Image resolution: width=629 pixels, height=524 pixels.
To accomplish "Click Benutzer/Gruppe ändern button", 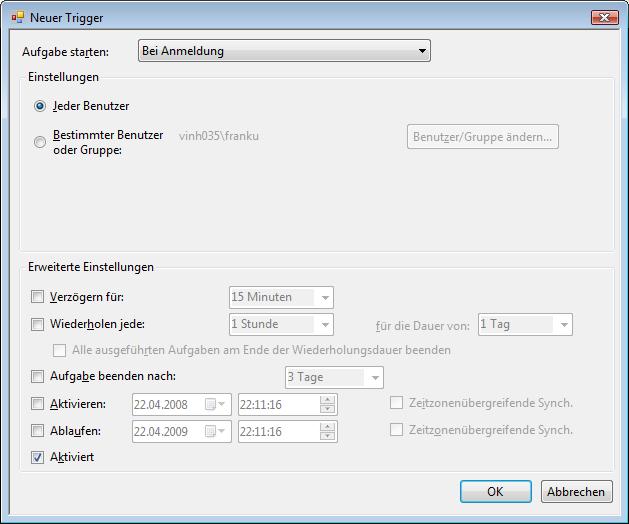I will point(483,137).
